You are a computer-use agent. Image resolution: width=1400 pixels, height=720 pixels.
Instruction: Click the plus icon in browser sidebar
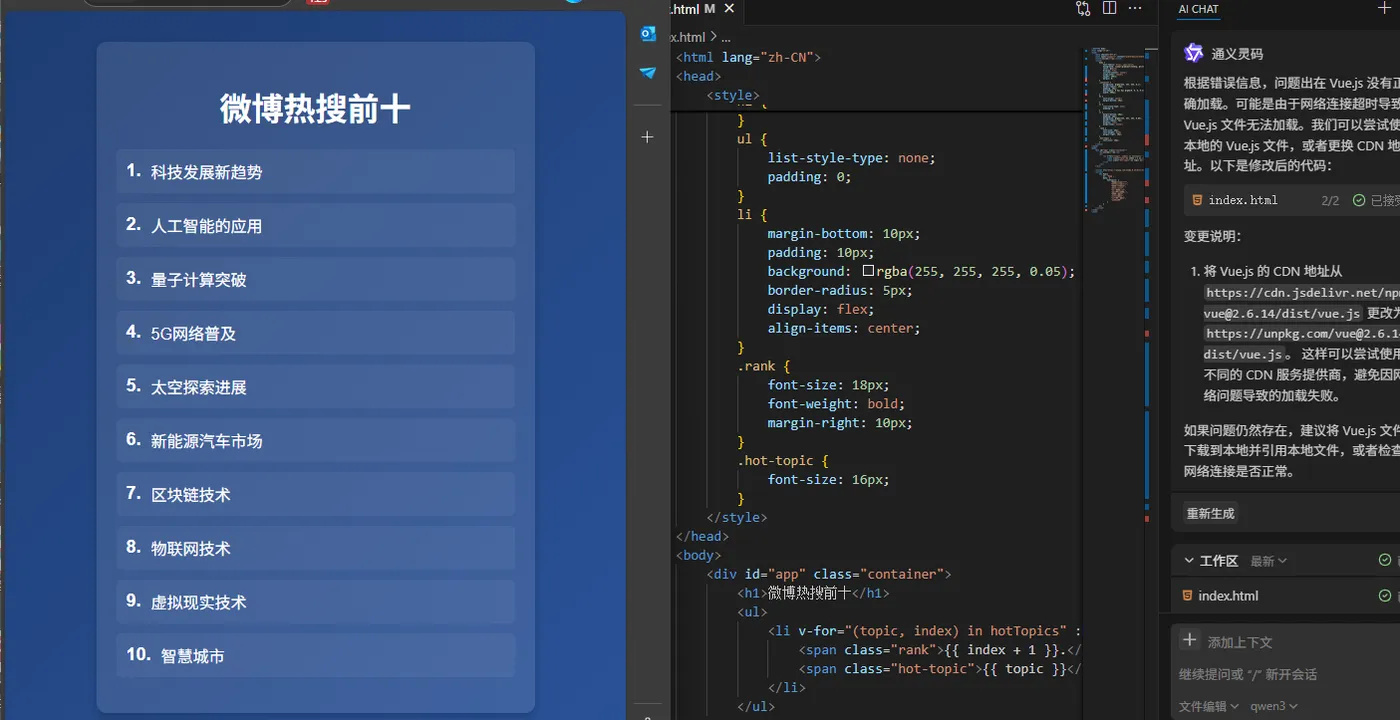tap(648, 136)
